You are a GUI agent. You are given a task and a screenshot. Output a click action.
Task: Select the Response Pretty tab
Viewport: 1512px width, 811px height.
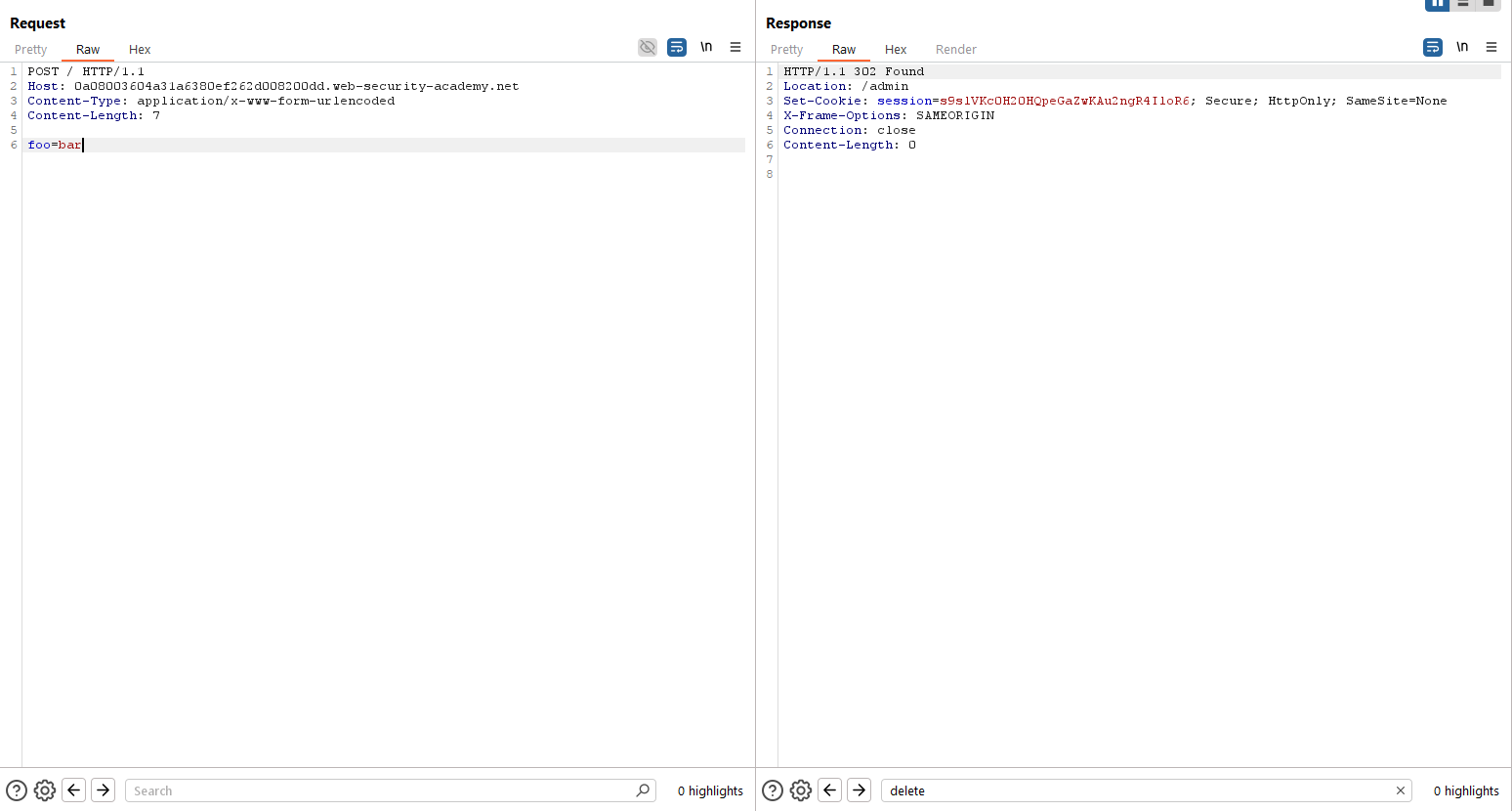pos(786,50)
